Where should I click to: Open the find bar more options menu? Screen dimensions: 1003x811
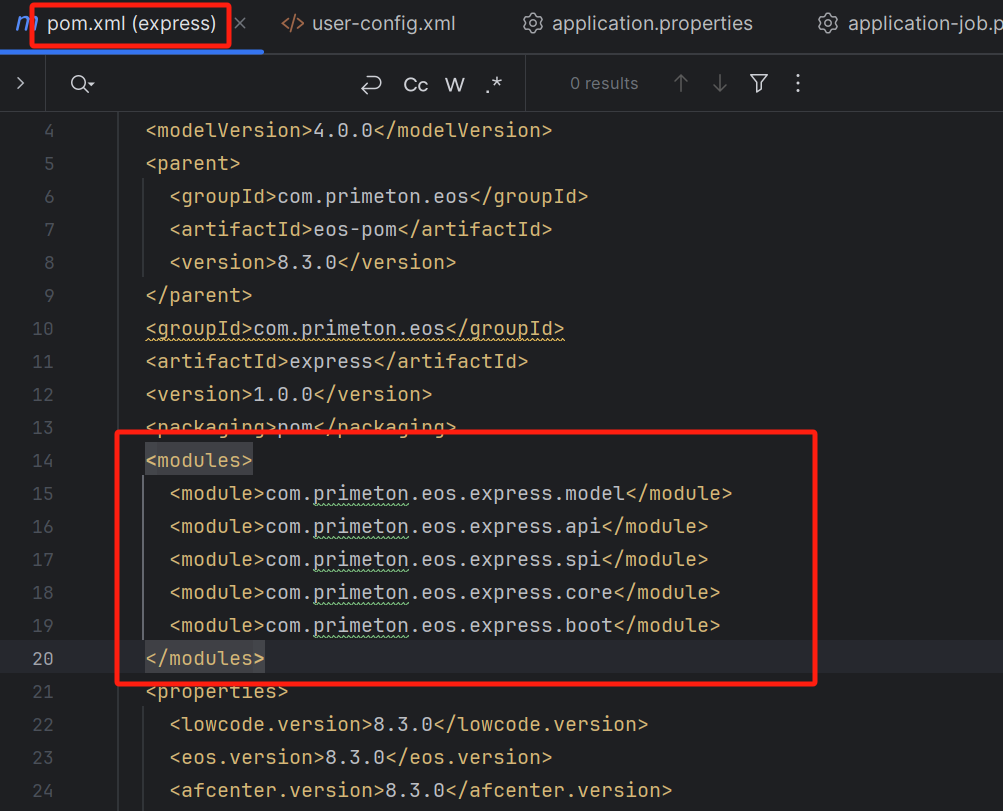tap(798, 84)
